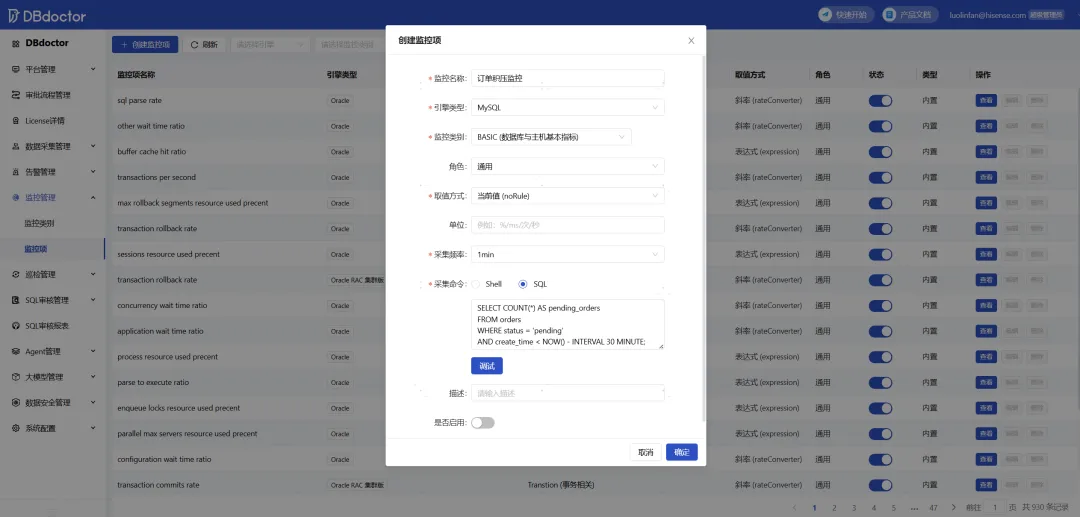Toggle status of transactions per second row
Image resolution: width=1080 pixels, height=517 pixels.
[x=880, y=178]
